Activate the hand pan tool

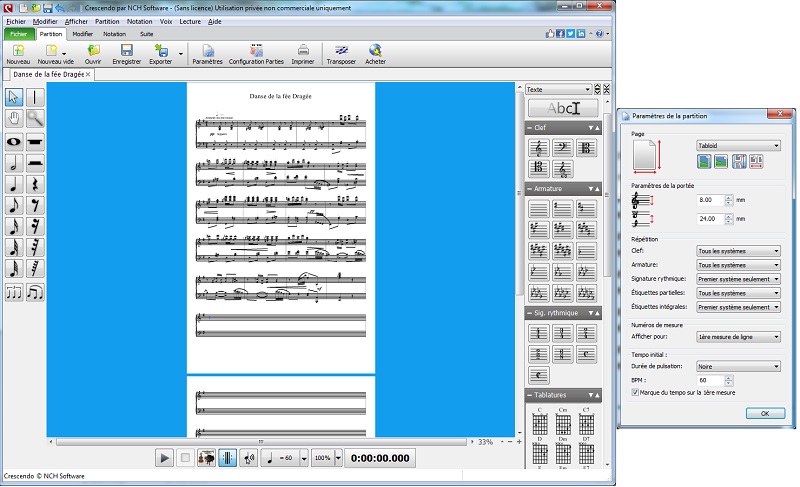pyautogui.click(x=14, y=118)
